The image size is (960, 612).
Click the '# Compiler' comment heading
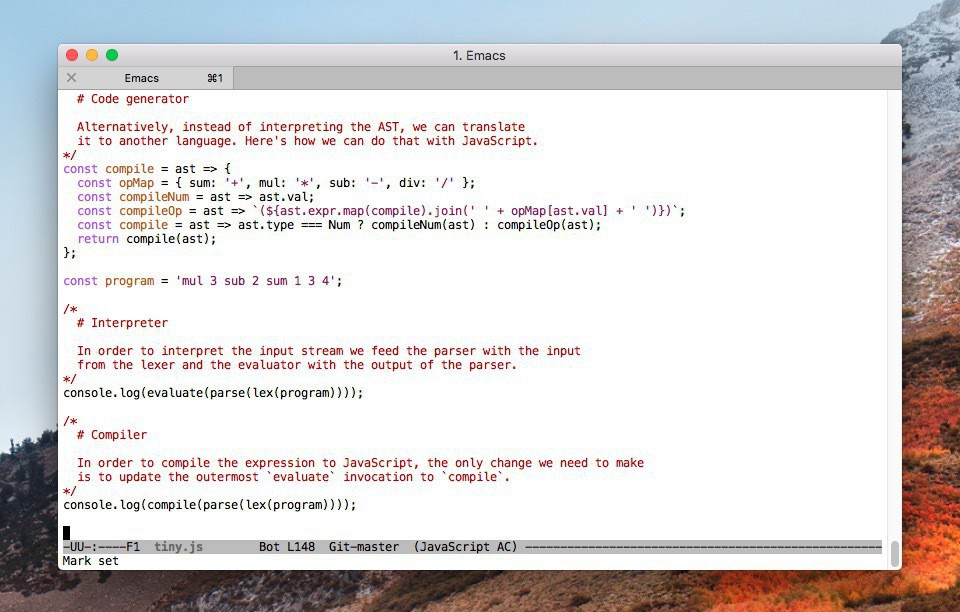pyautogui.click(x=112, y=435)
